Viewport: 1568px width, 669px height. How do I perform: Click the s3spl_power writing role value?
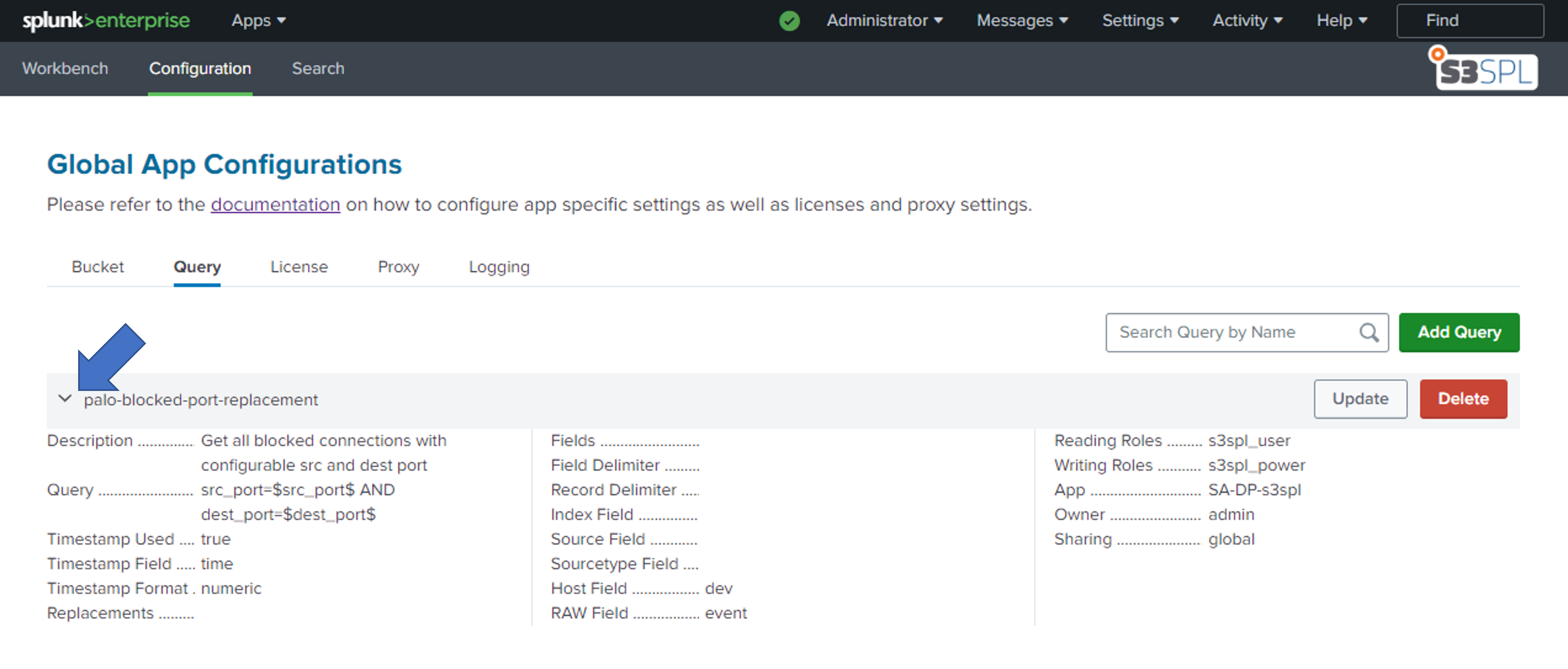(x=1256, y=466)
